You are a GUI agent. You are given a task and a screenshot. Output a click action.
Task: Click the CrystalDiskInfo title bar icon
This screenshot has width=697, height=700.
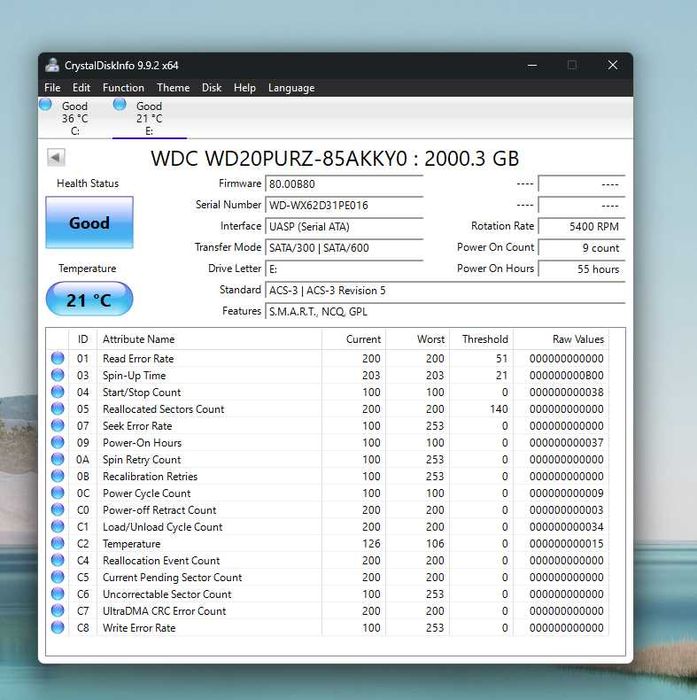click(52, 65)
